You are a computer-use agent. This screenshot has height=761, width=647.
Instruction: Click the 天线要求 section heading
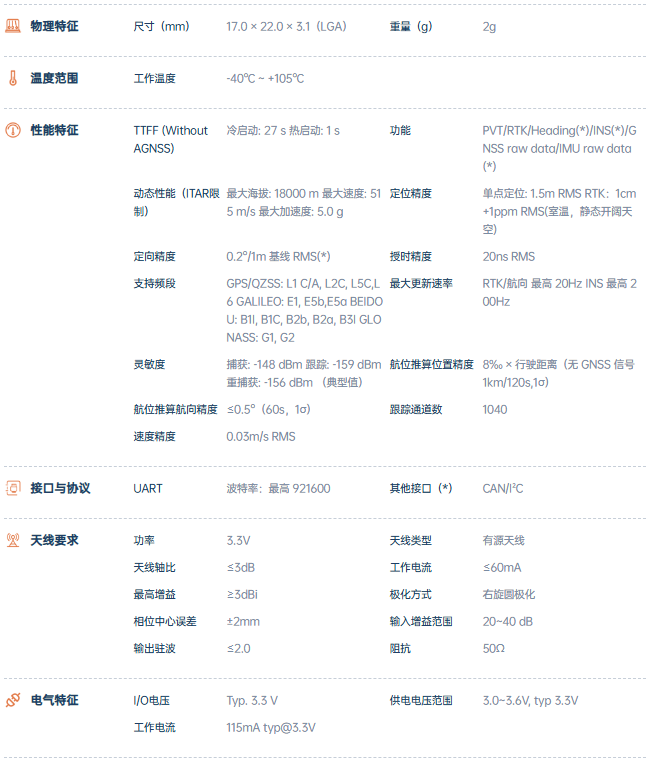pos(54,540)
